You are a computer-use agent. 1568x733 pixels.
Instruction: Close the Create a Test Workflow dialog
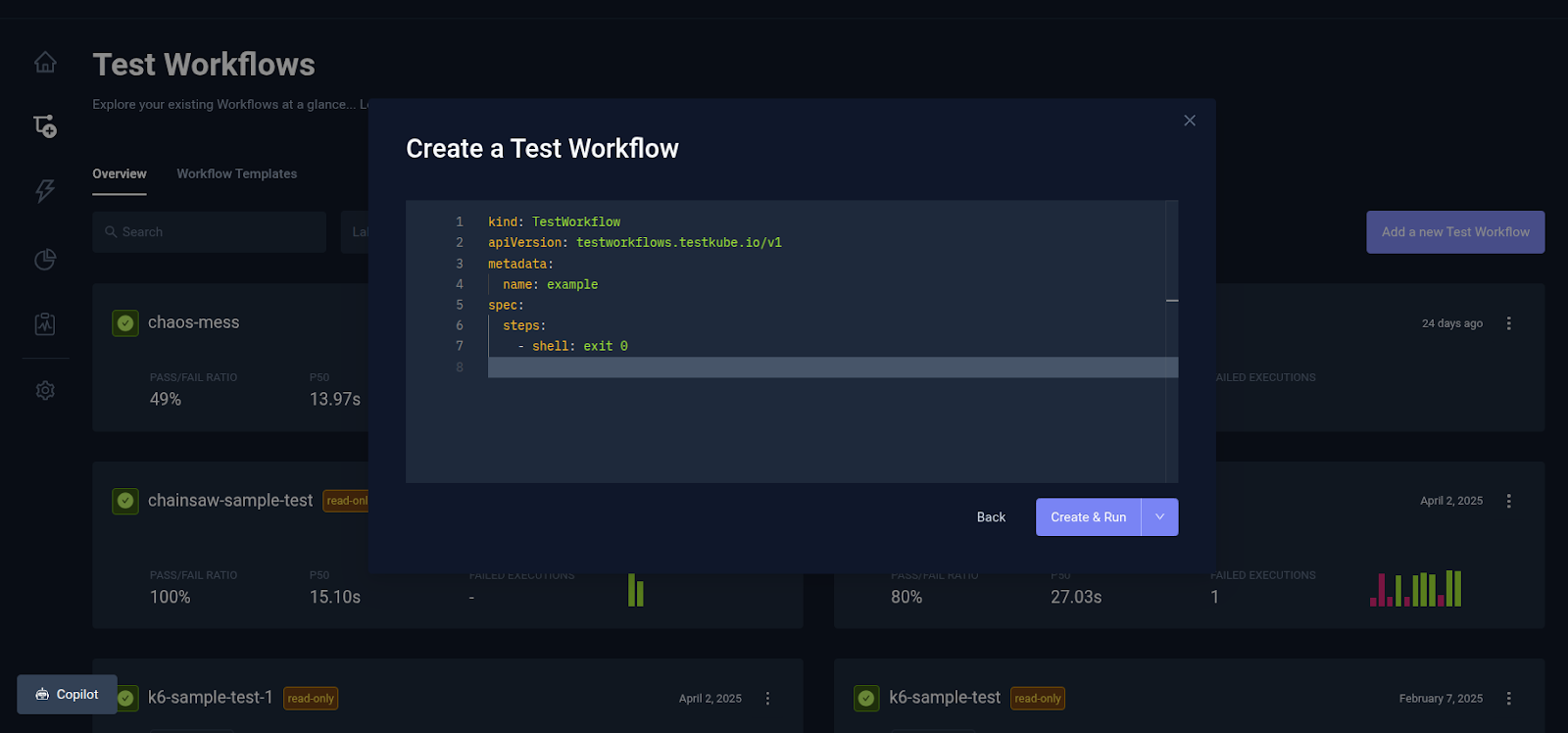[1190, 121]
